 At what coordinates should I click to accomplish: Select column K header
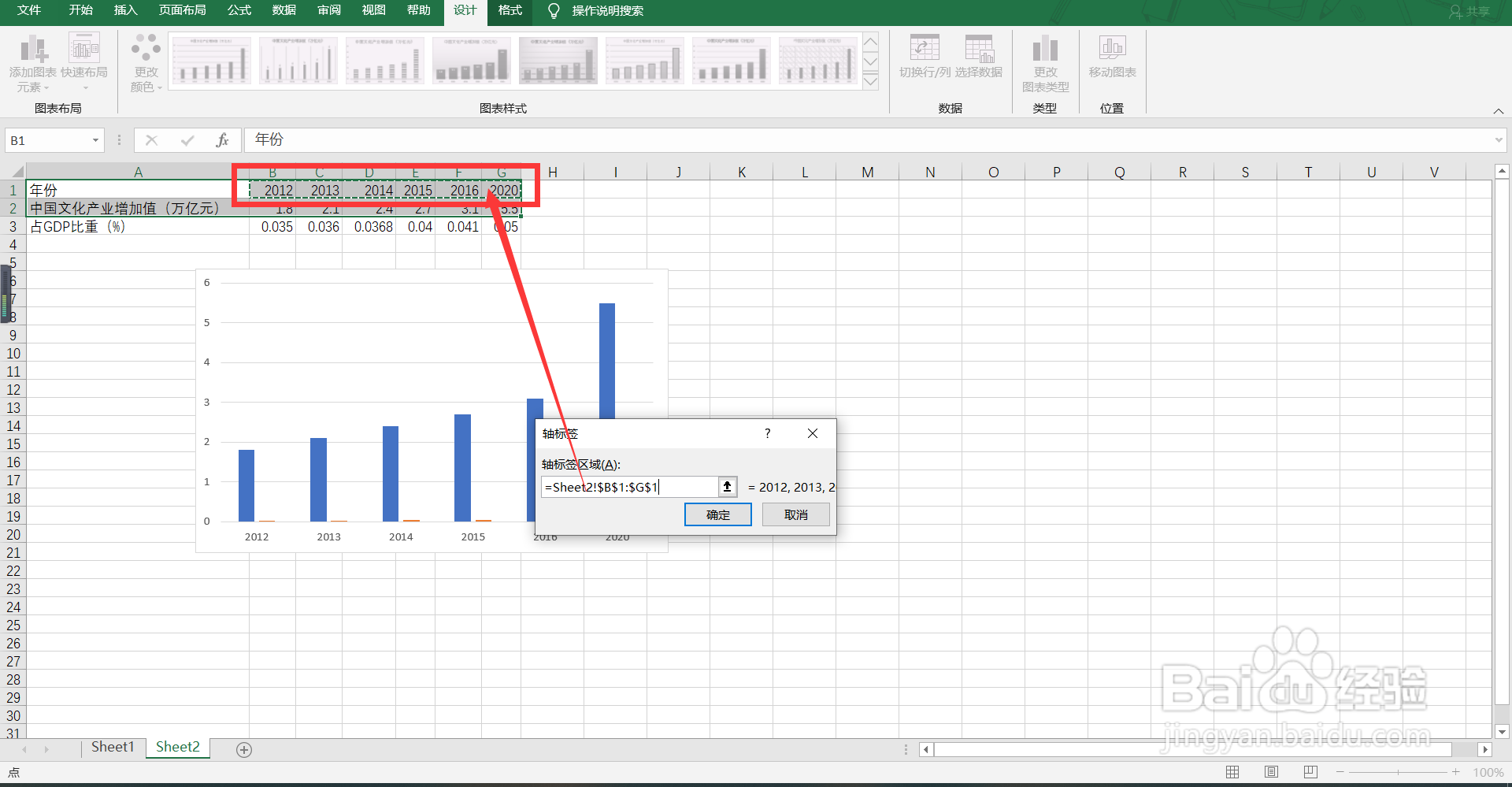pyautogui.click(x=741, y=172)
